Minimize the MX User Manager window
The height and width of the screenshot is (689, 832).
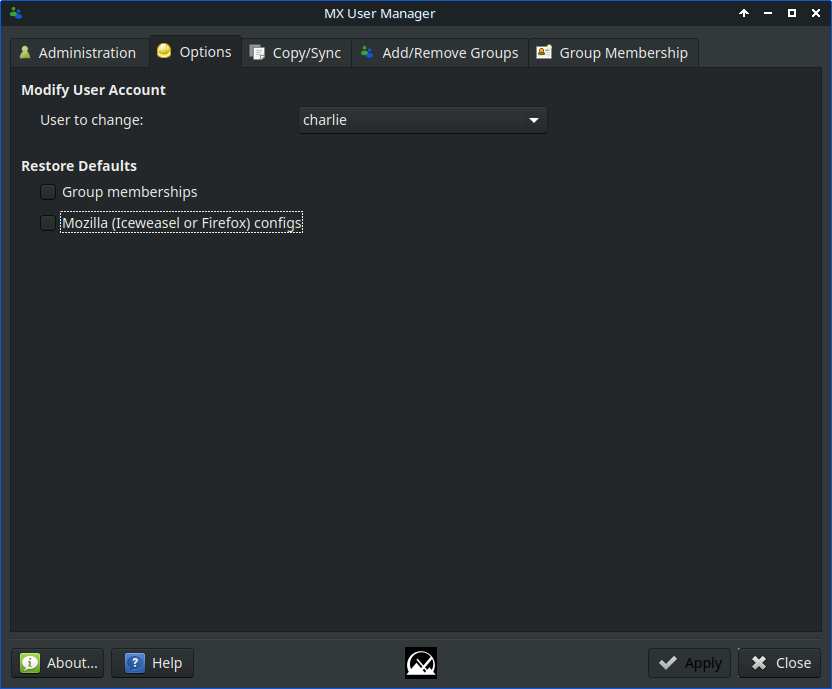768,13
